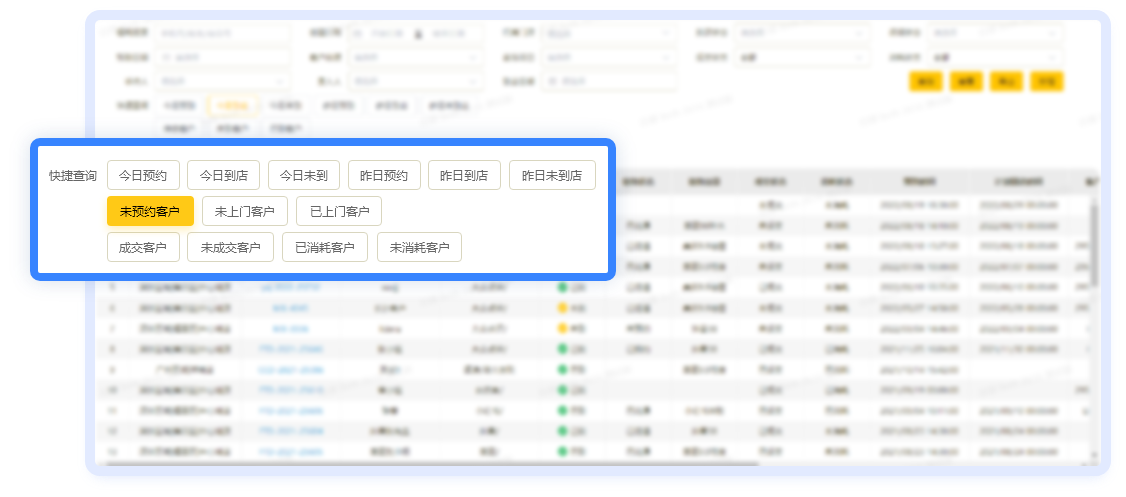Click the 昨日未到店 filter
Viewport: 1126px width, 497px height.
(552, 175)
